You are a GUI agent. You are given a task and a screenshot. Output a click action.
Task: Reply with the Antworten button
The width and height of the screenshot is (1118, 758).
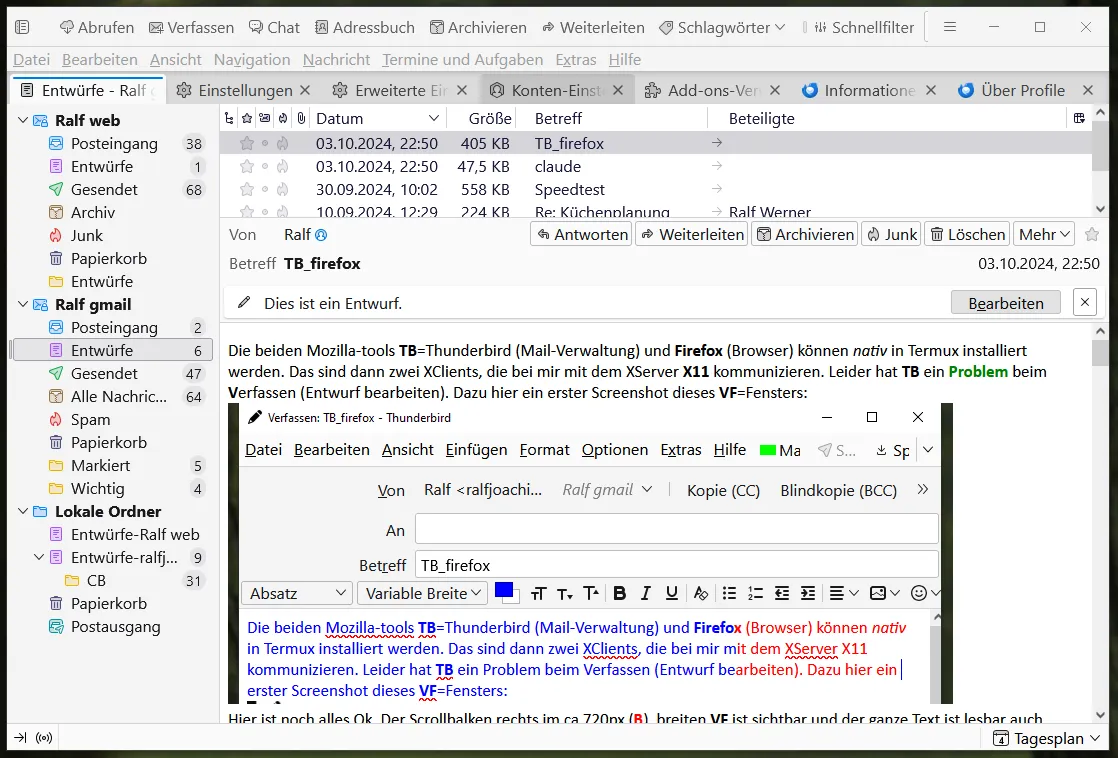(582, 235)
